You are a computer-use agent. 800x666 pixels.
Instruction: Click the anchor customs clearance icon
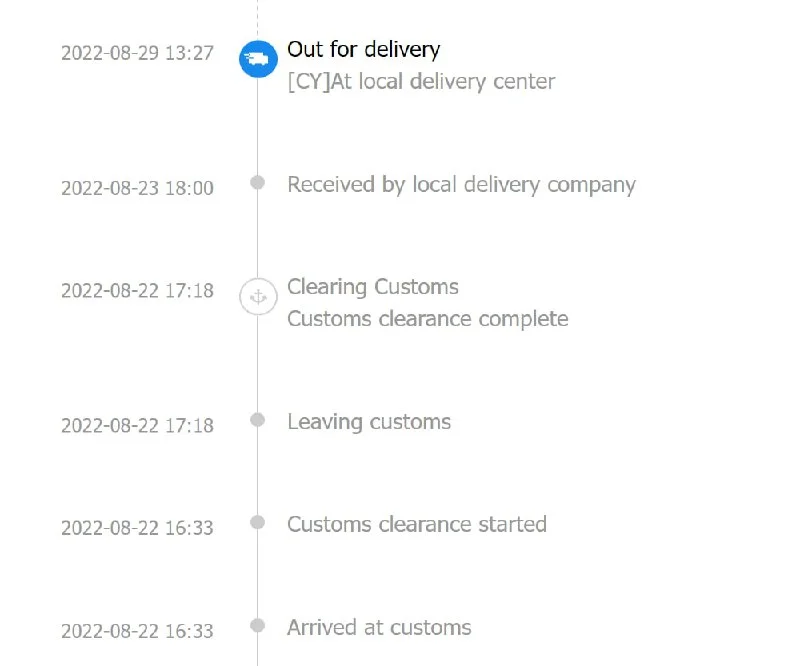pyautogui.click(x=259, y=297)
